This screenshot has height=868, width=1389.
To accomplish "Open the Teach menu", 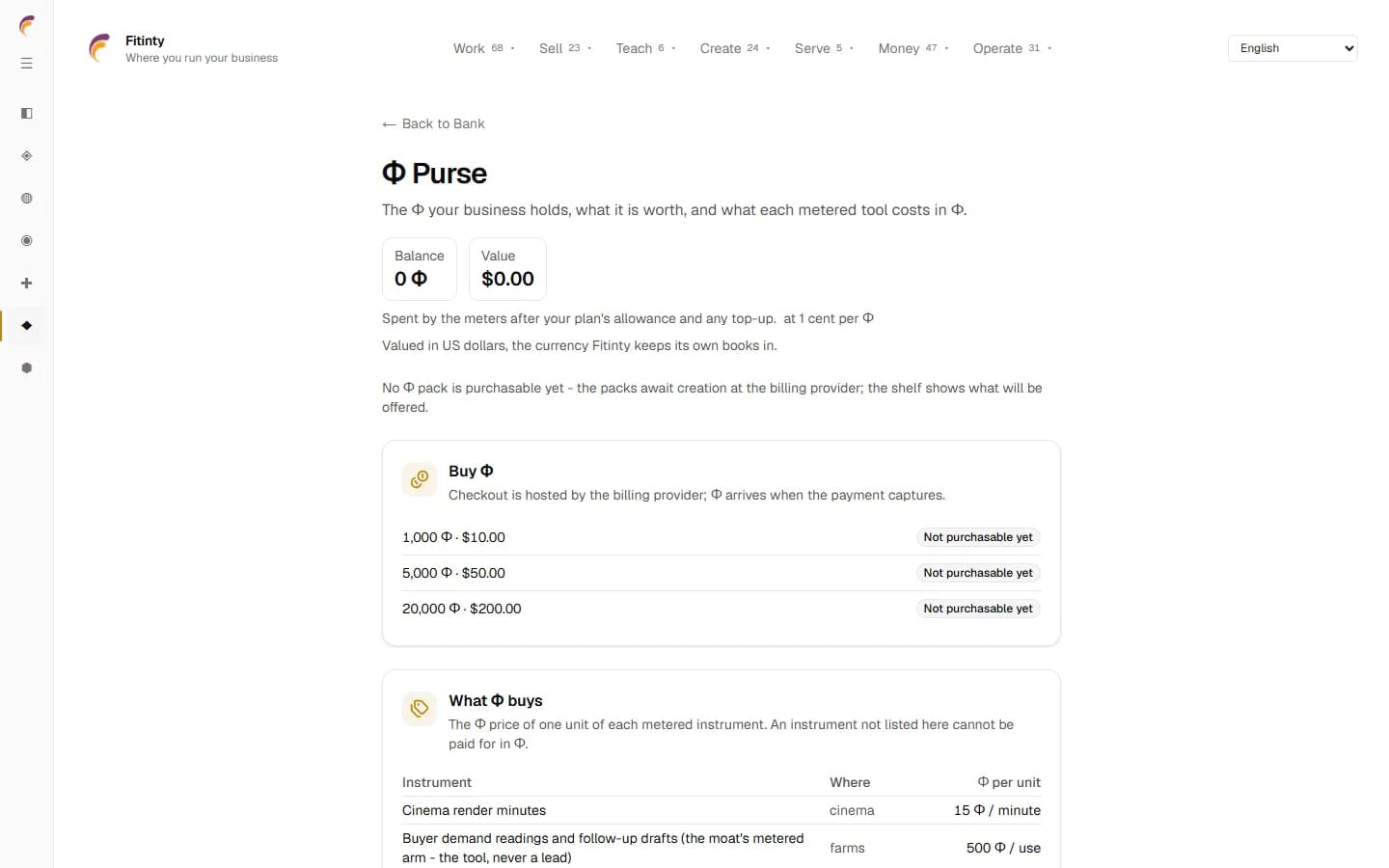I will coord(645,48).
